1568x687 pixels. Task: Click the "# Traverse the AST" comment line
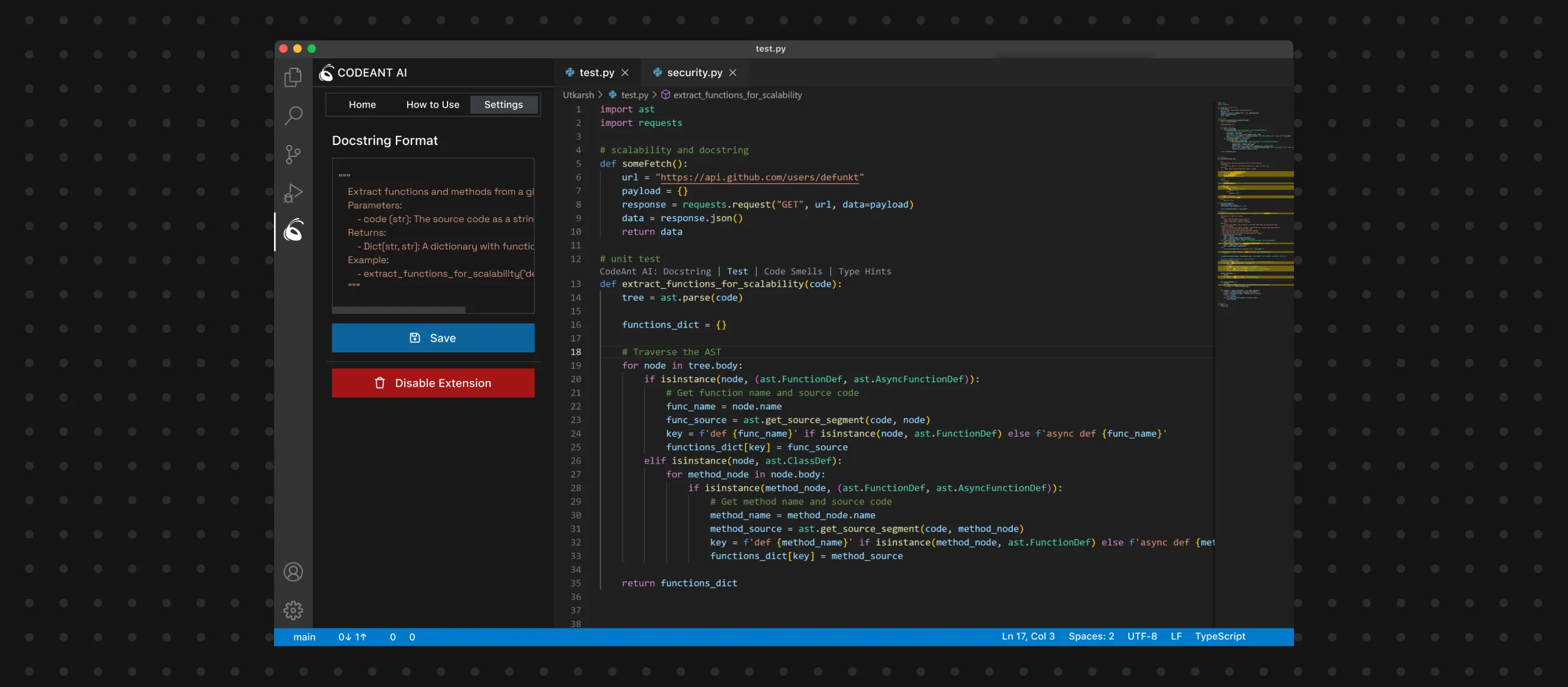(671, 352)
